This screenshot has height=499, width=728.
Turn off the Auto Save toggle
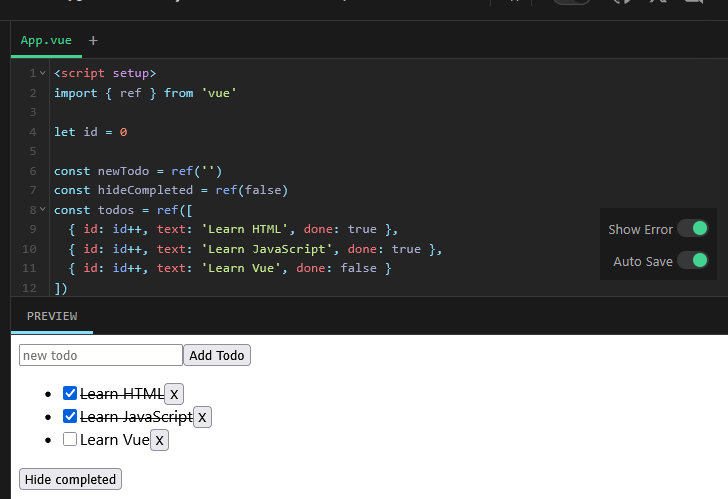click(692, 261)
